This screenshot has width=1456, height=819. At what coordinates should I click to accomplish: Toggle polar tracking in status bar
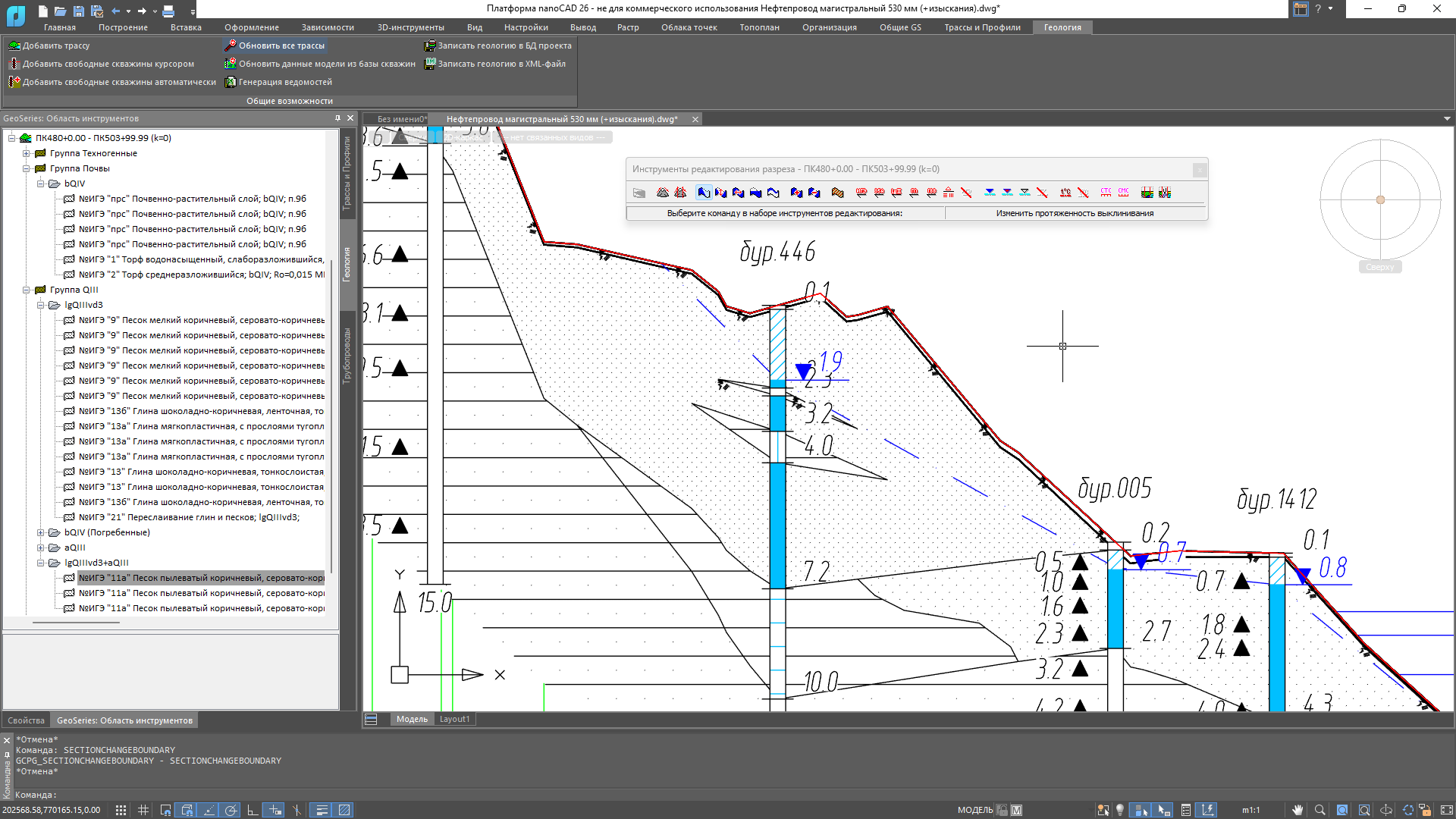(231, 810)
